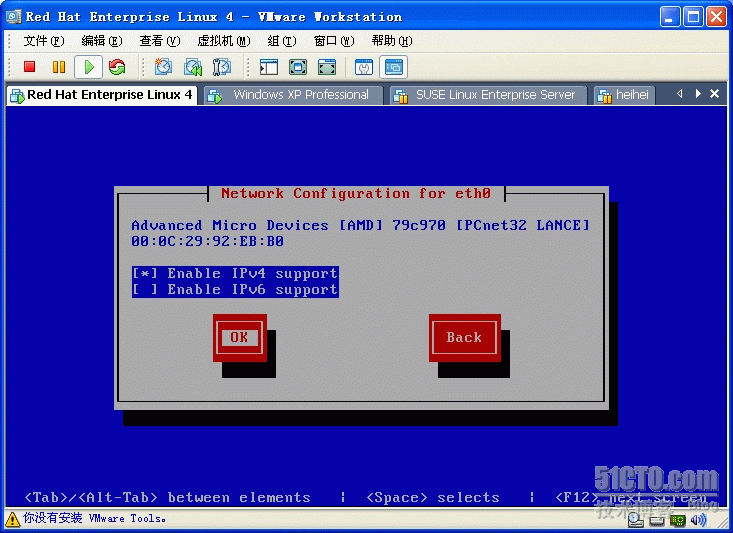This screenshot has height=533, width=733.
Task: Open the 组(T) menu
Action: [282, 41]
